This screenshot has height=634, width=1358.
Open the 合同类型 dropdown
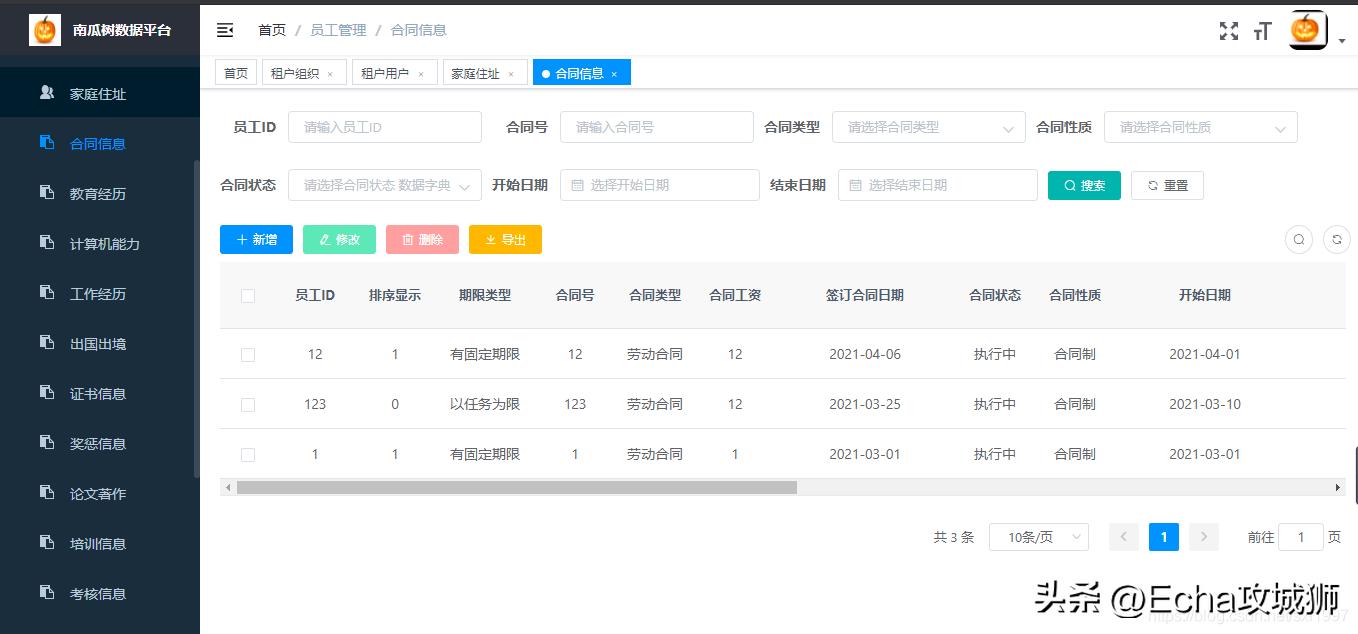pyautogui.click(x=928, y=127)
